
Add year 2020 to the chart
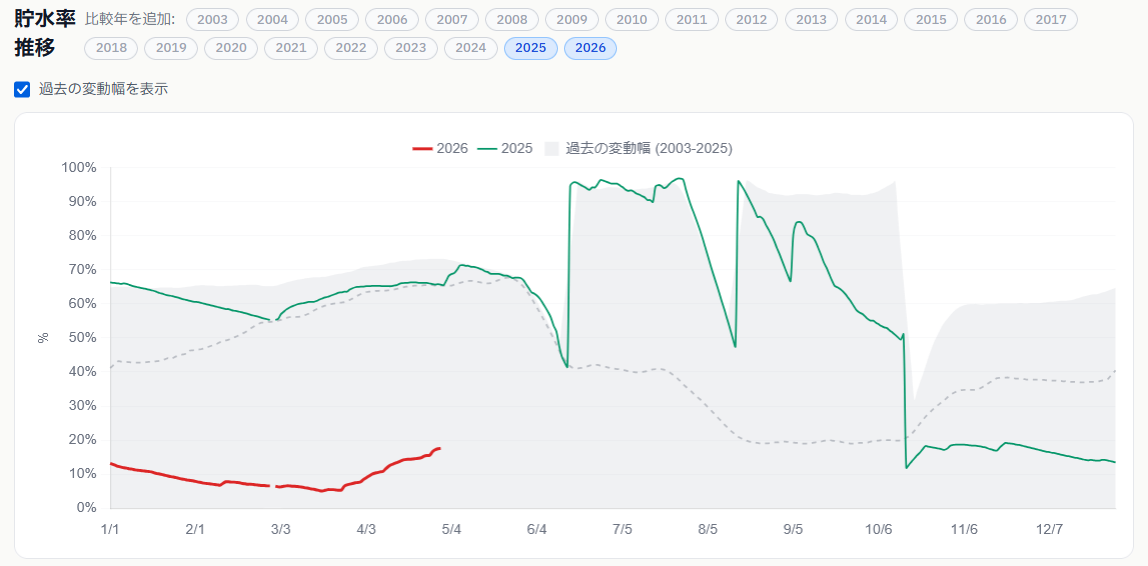click(x=231, y=48)
